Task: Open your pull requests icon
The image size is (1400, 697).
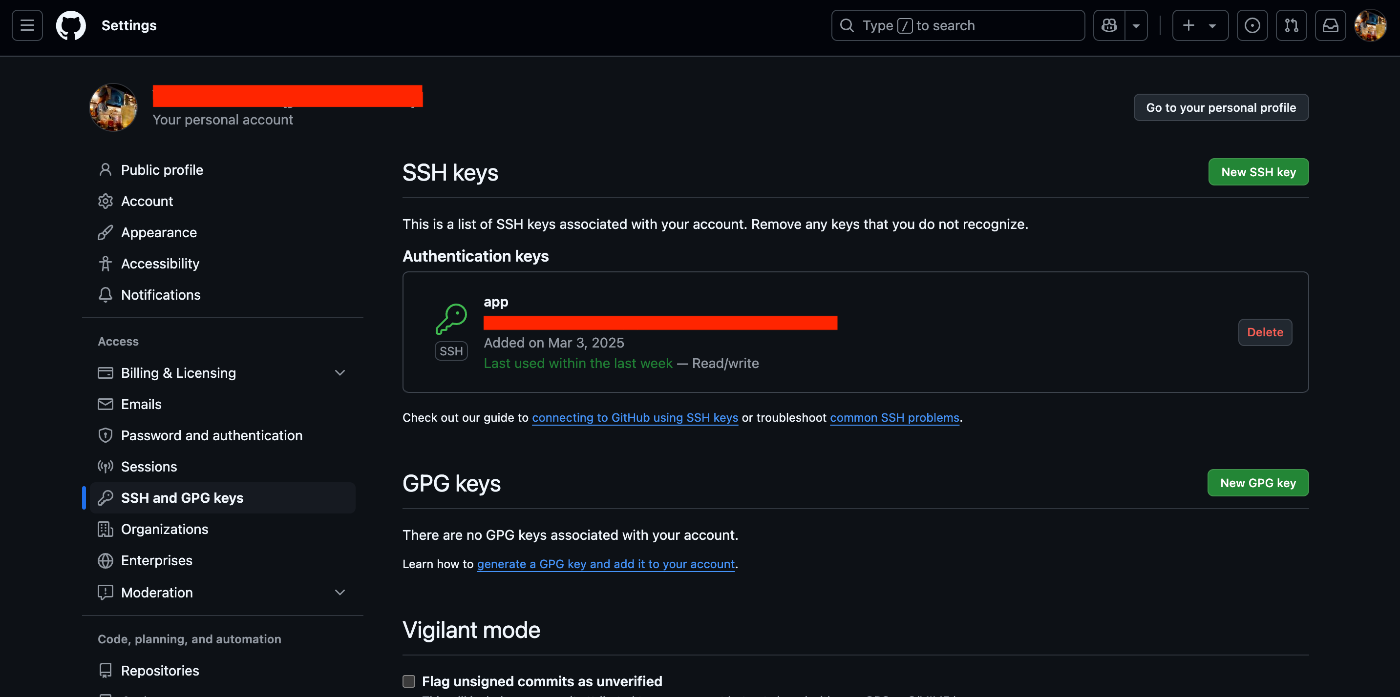Action: 1291,25
